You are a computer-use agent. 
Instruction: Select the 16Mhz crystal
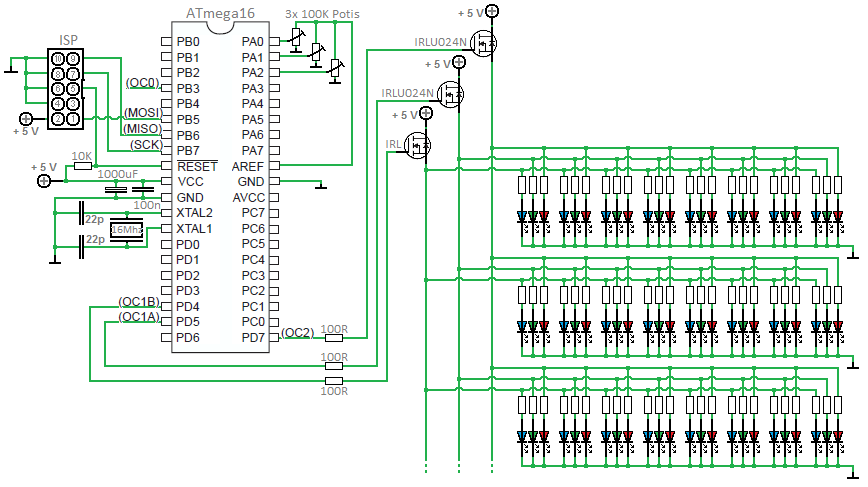tap(127, 229)
